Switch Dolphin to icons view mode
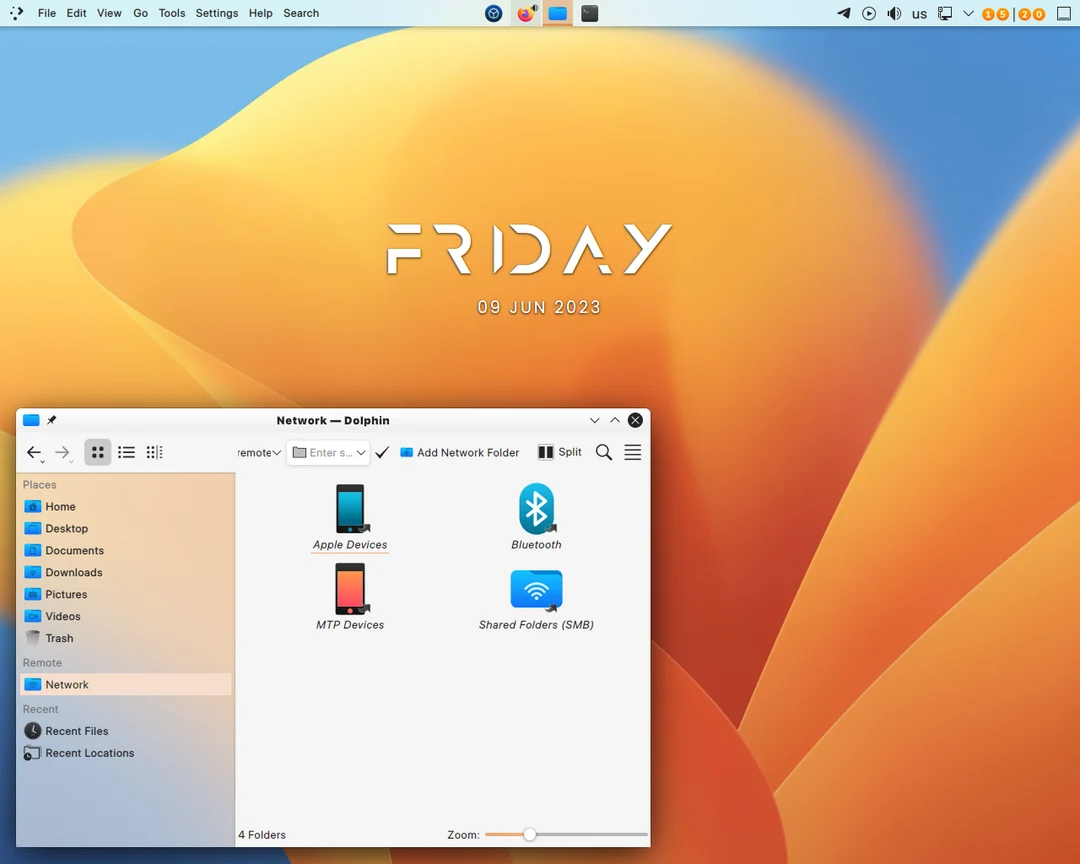Image resolution: width=1080 pixels, height=864 pixels. coord(97,452)
